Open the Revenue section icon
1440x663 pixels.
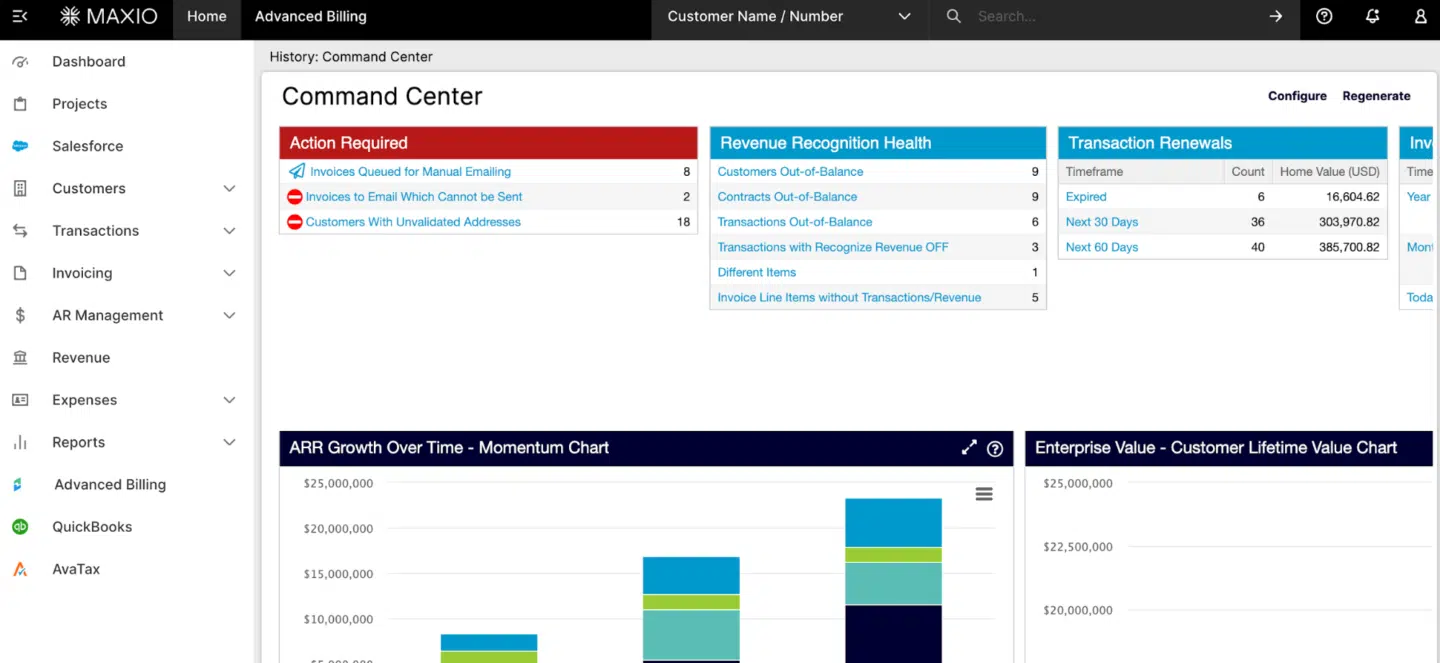coord(20,357)
